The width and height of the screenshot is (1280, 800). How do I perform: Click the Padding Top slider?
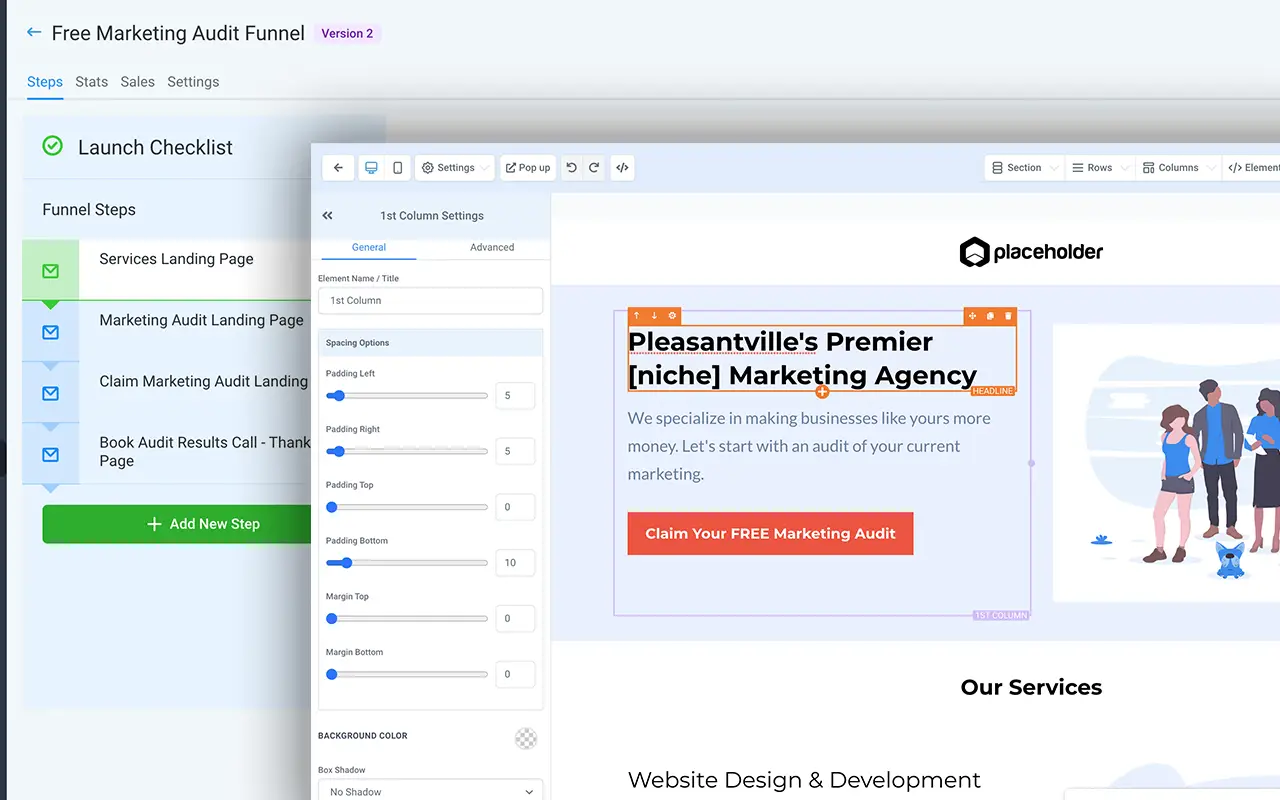pyautogui.click(x=407, y=507)
